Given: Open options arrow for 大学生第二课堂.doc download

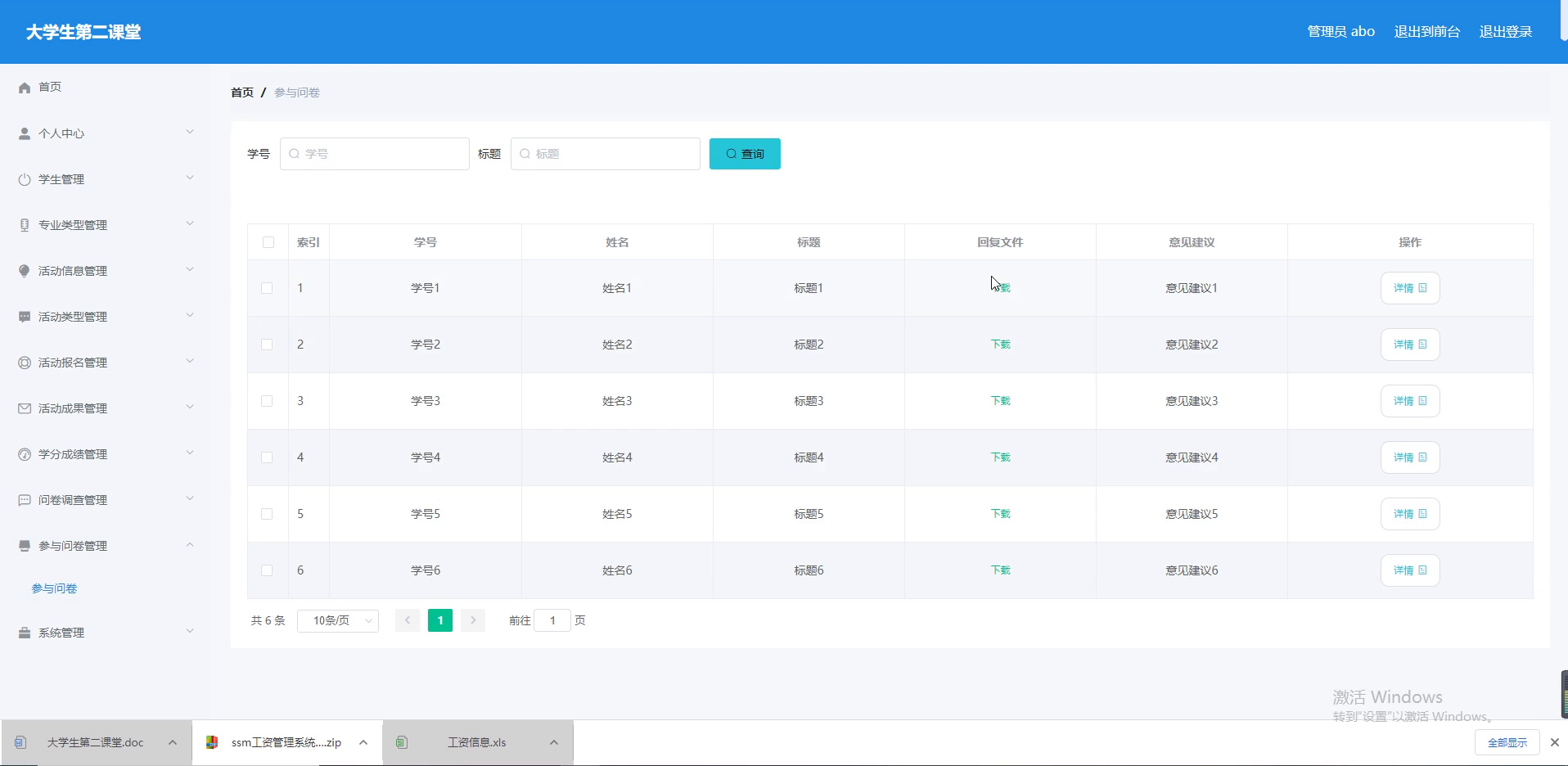Looking at the screenshot, I should (173, 742).
